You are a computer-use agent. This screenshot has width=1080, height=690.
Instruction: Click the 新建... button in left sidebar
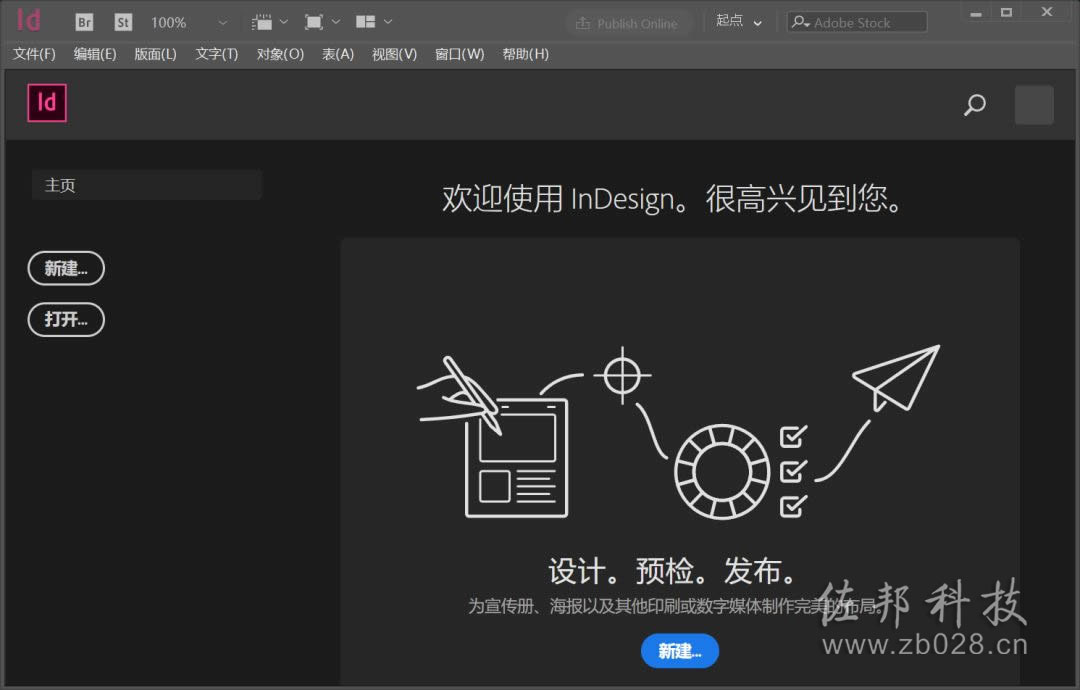(66, 268)
